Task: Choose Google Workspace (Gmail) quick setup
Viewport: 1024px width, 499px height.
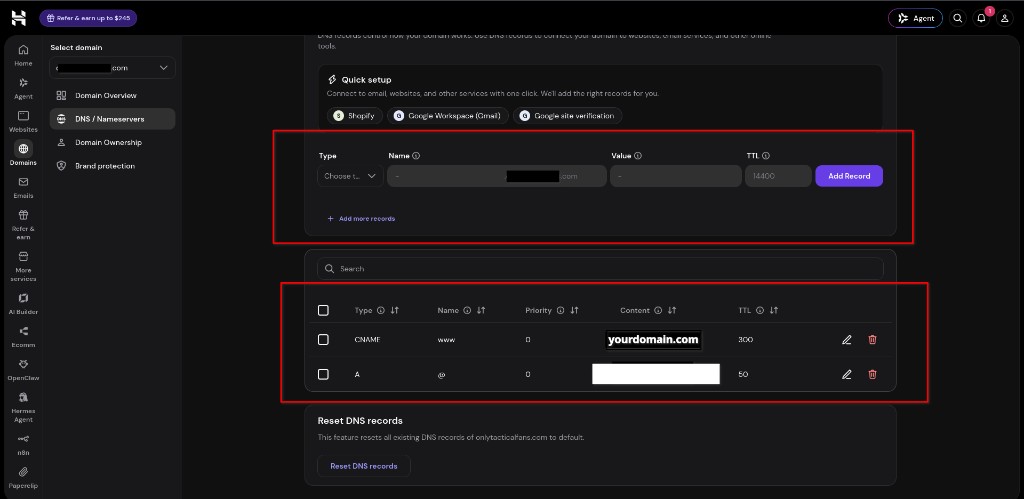Action: click(448, 116)
